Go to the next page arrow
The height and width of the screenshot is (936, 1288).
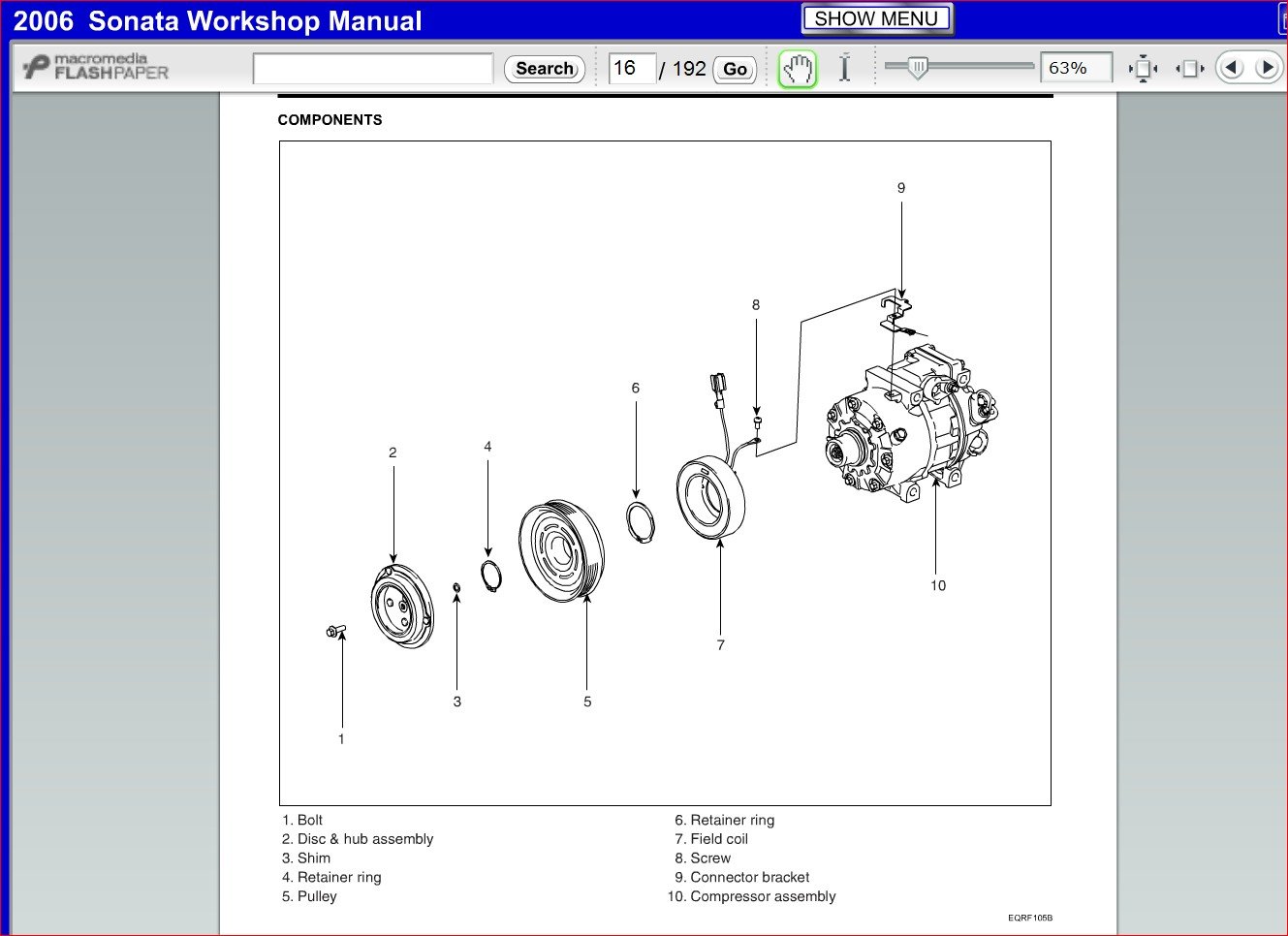pyautogui.click(x=1266, y=68)
